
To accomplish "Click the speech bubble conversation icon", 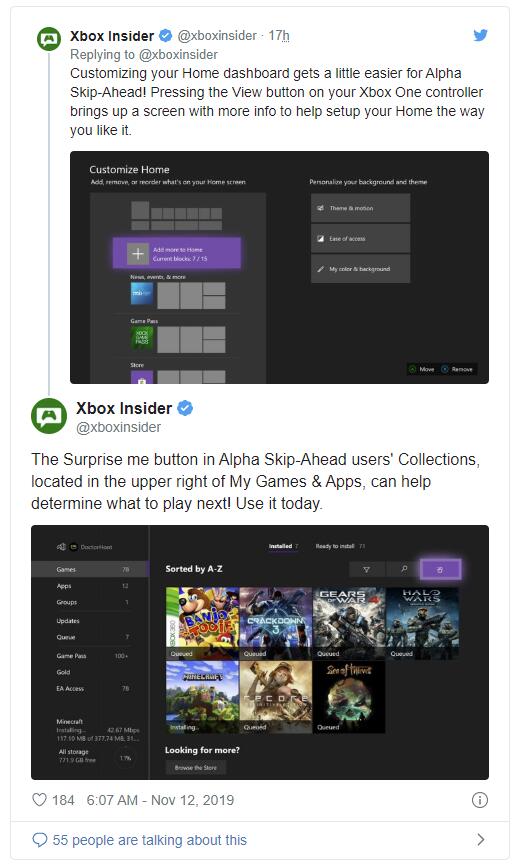I will pyautogui.click(x=39, y=840).
